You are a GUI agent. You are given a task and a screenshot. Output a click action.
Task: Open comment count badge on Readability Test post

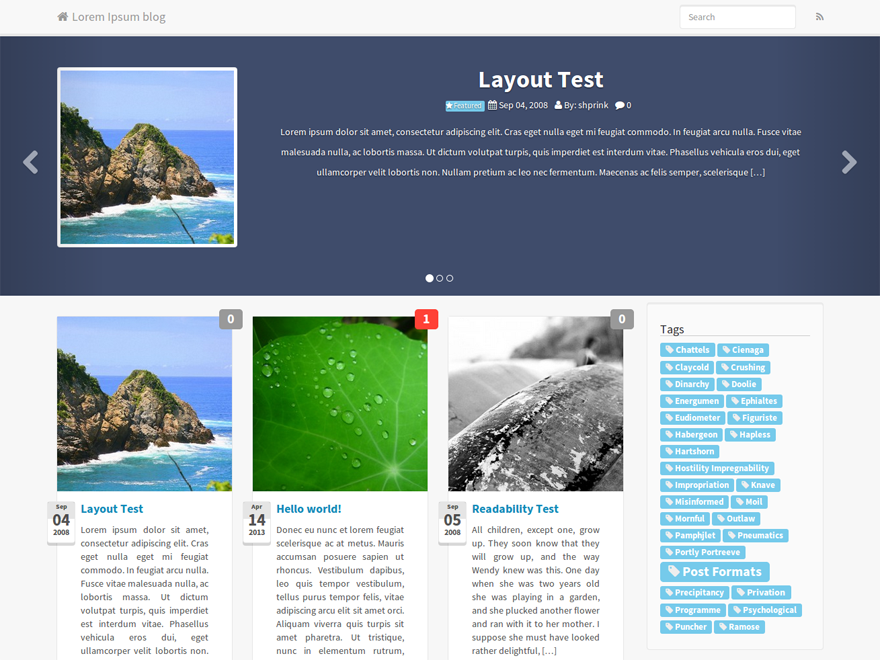point(622,319)
